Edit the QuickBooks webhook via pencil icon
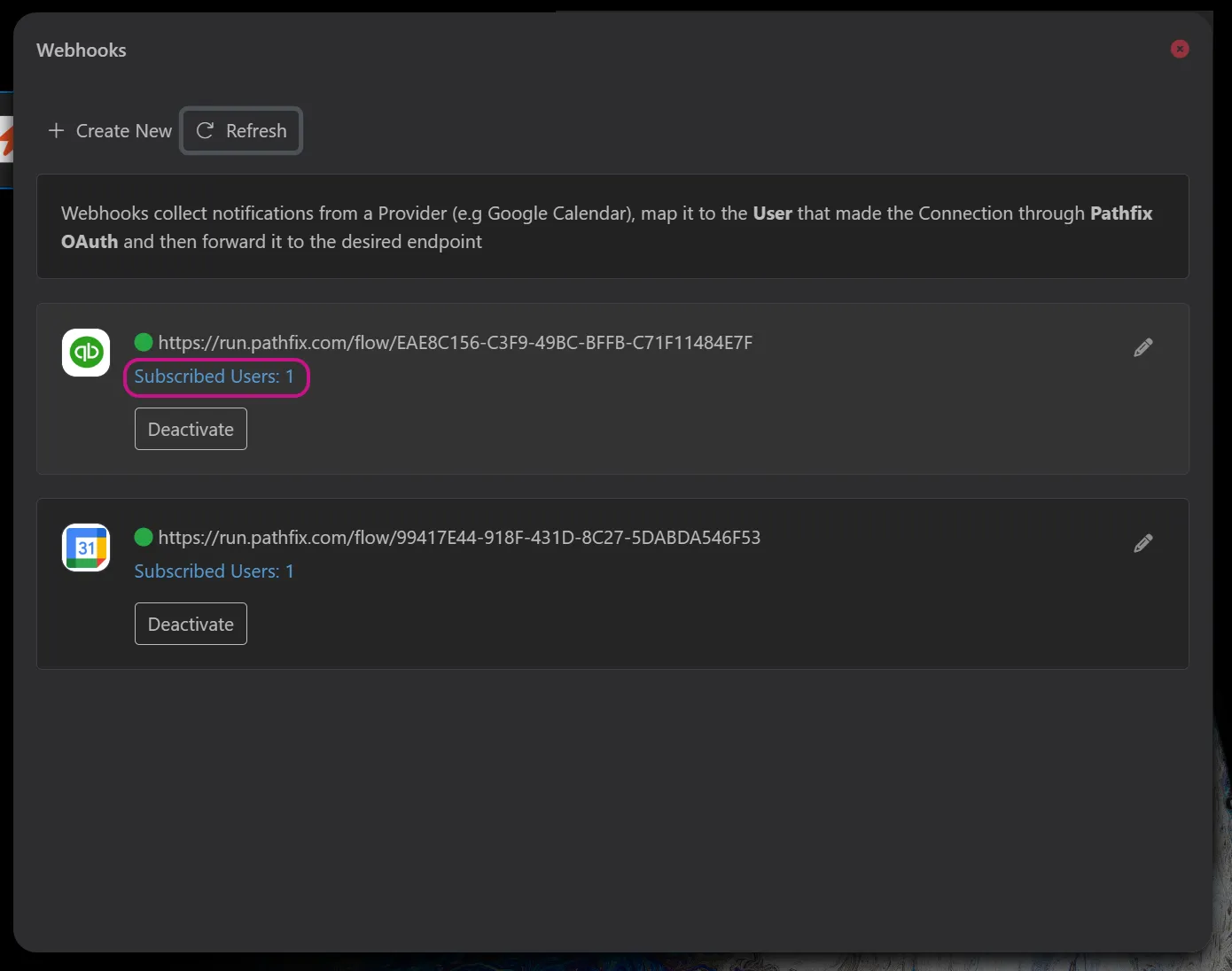Screen dimensions: 1232x971 1143,347
